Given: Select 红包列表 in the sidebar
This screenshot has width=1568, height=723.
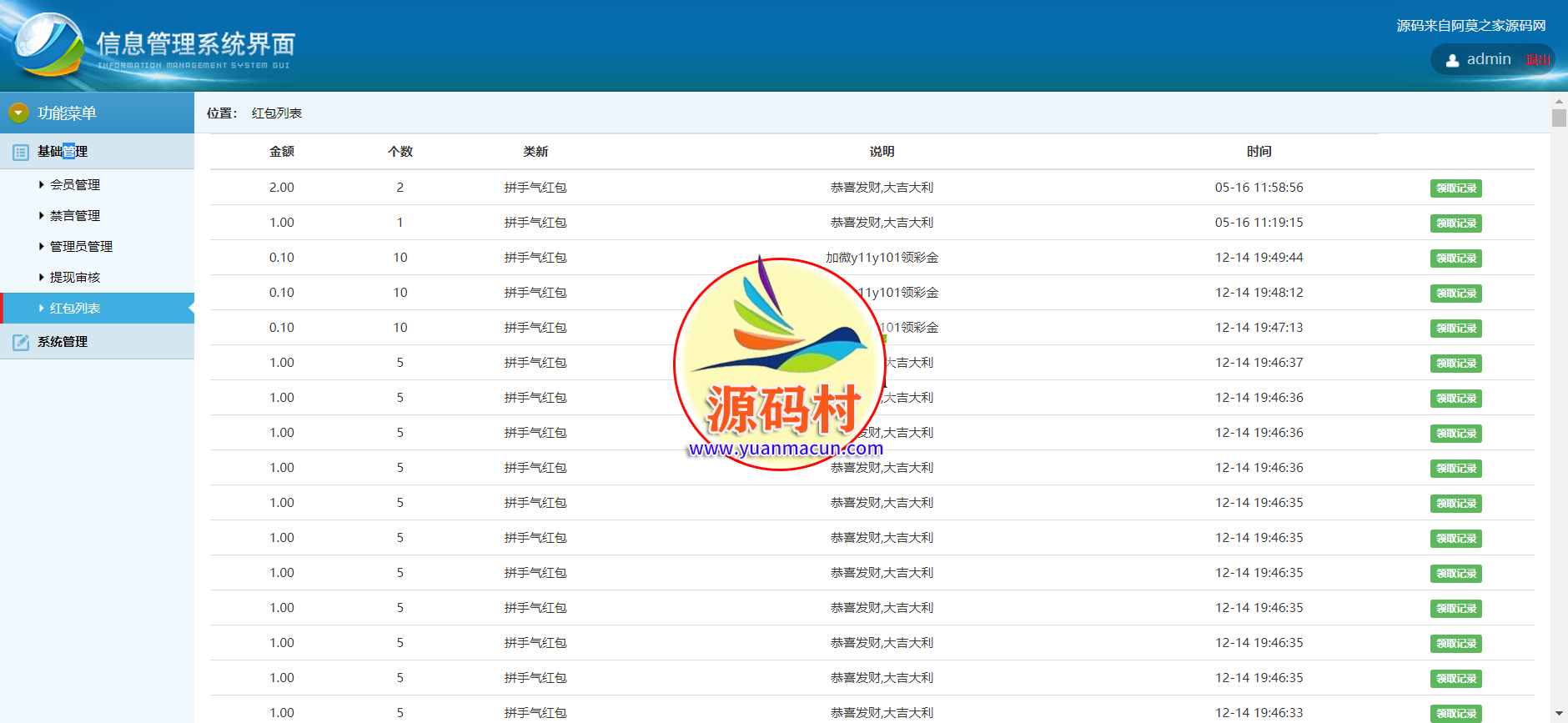Looking at the screenshot, I should click(75, 309).
